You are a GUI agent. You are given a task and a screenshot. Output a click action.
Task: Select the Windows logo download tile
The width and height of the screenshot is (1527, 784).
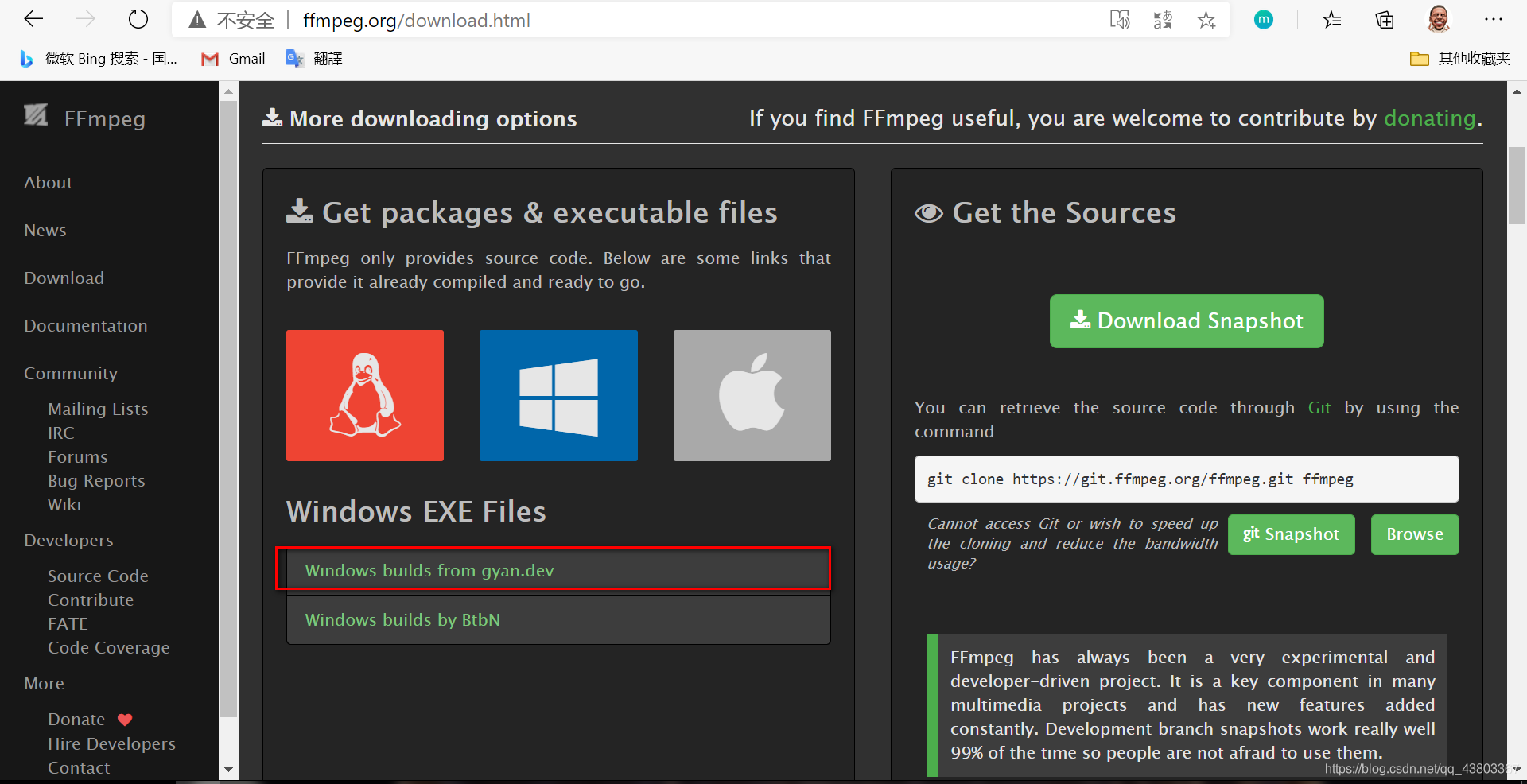coord(558,395)
